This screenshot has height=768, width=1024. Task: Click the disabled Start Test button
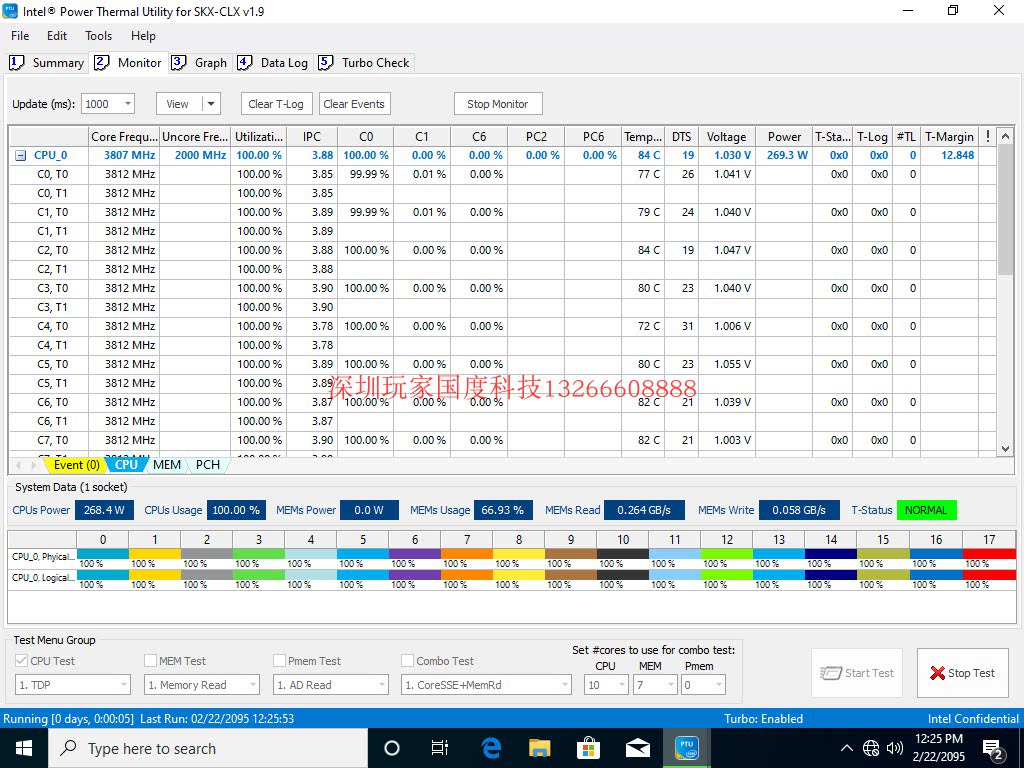[x=857, y=673]
